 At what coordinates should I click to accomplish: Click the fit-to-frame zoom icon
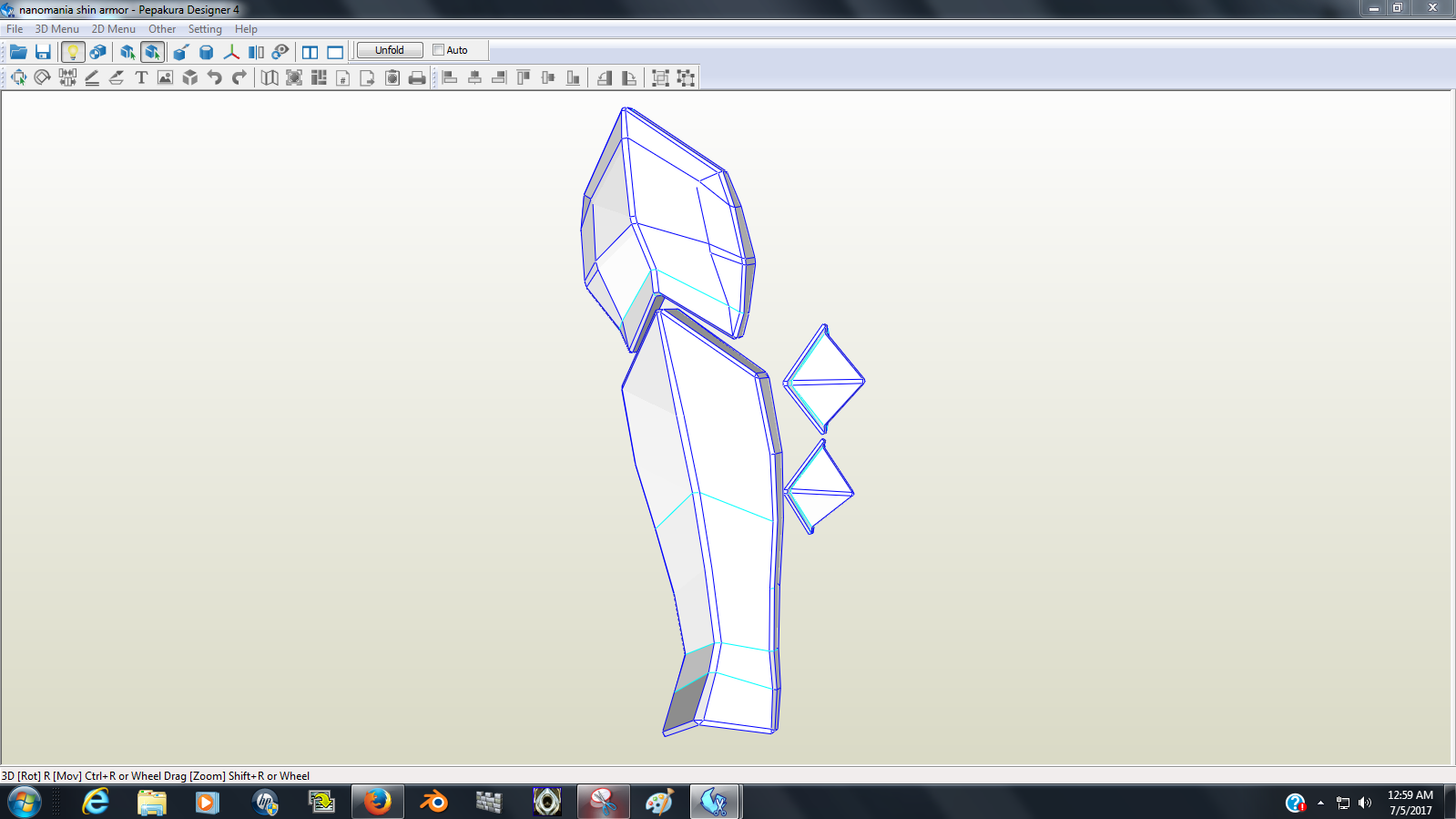(x=294, y=77)
